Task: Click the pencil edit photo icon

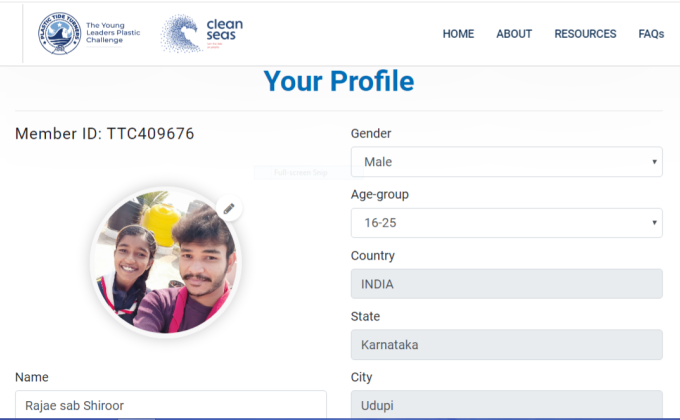Action: (229, 208)
